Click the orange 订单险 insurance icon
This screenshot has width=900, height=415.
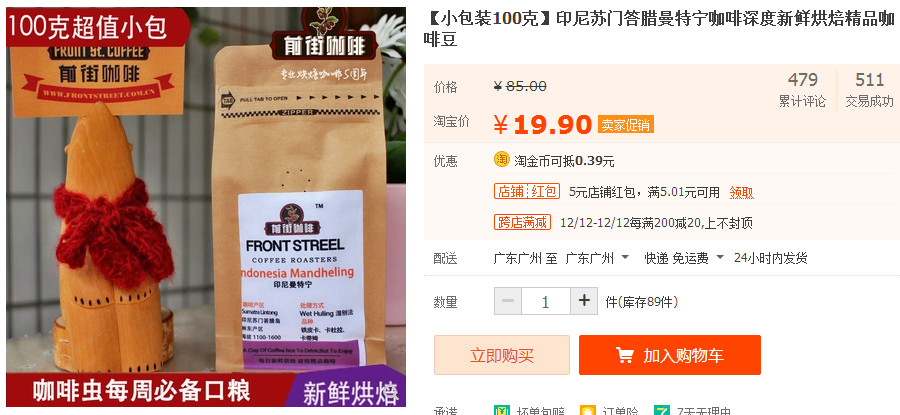click(x=588, y=411)
